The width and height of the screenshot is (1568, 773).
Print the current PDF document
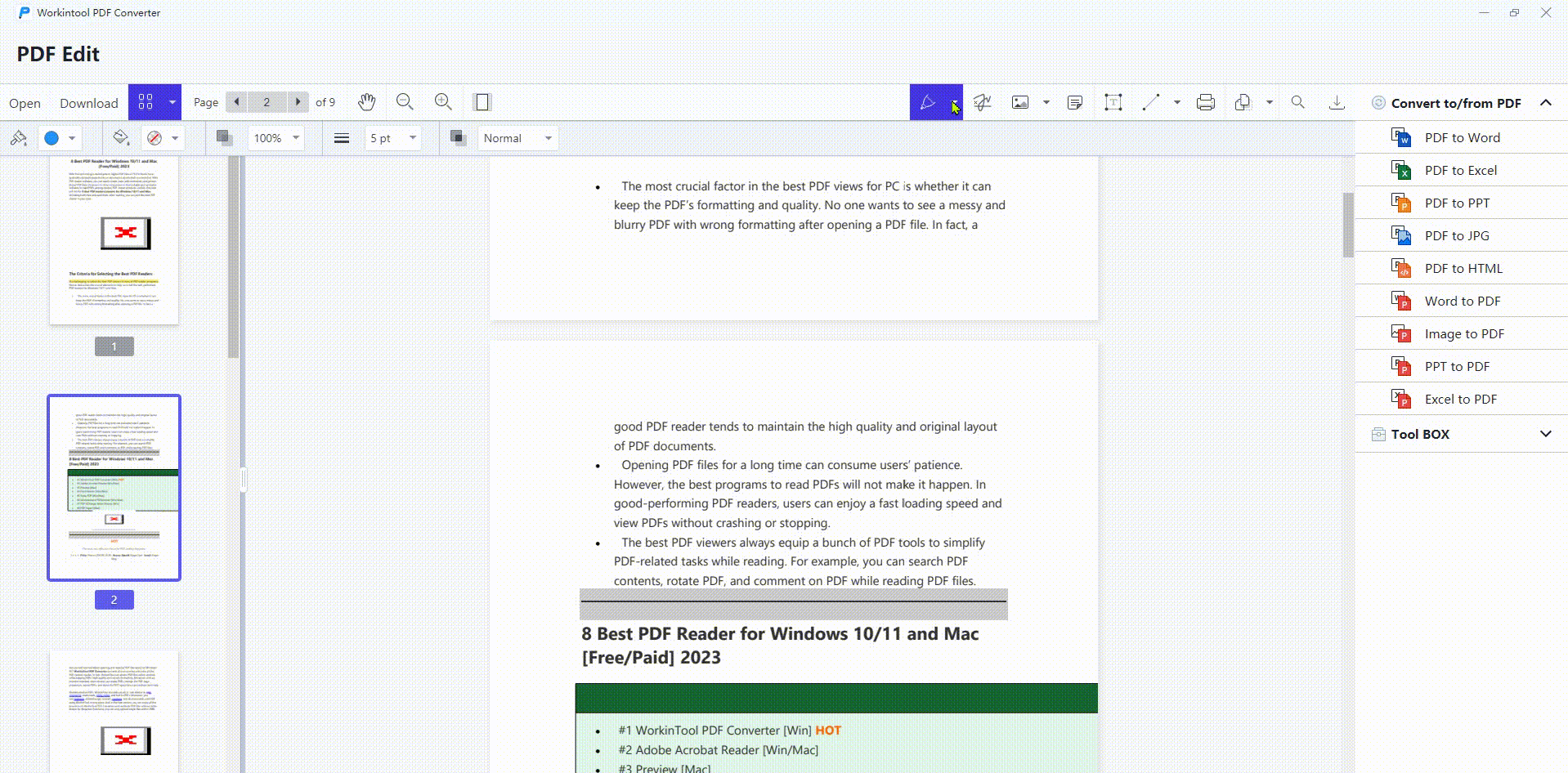[x=1205, y=102]
